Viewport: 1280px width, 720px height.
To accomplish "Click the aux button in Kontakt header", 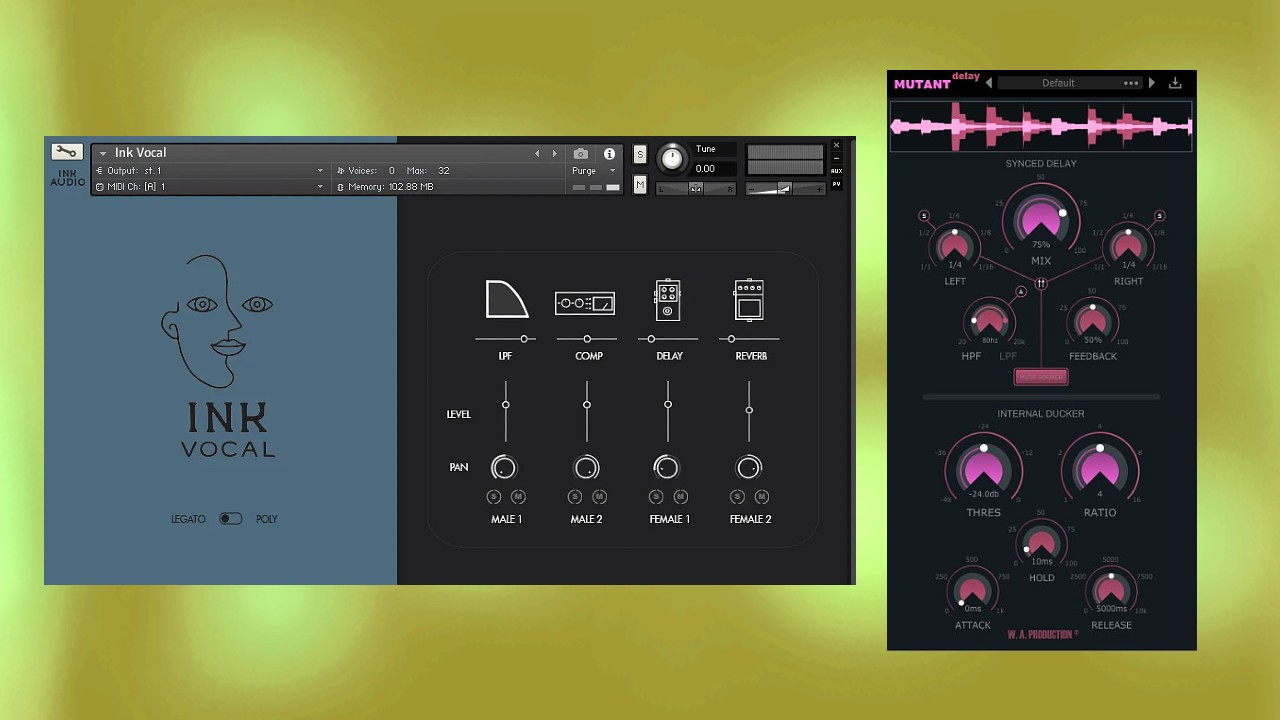I will pos(837,171).
